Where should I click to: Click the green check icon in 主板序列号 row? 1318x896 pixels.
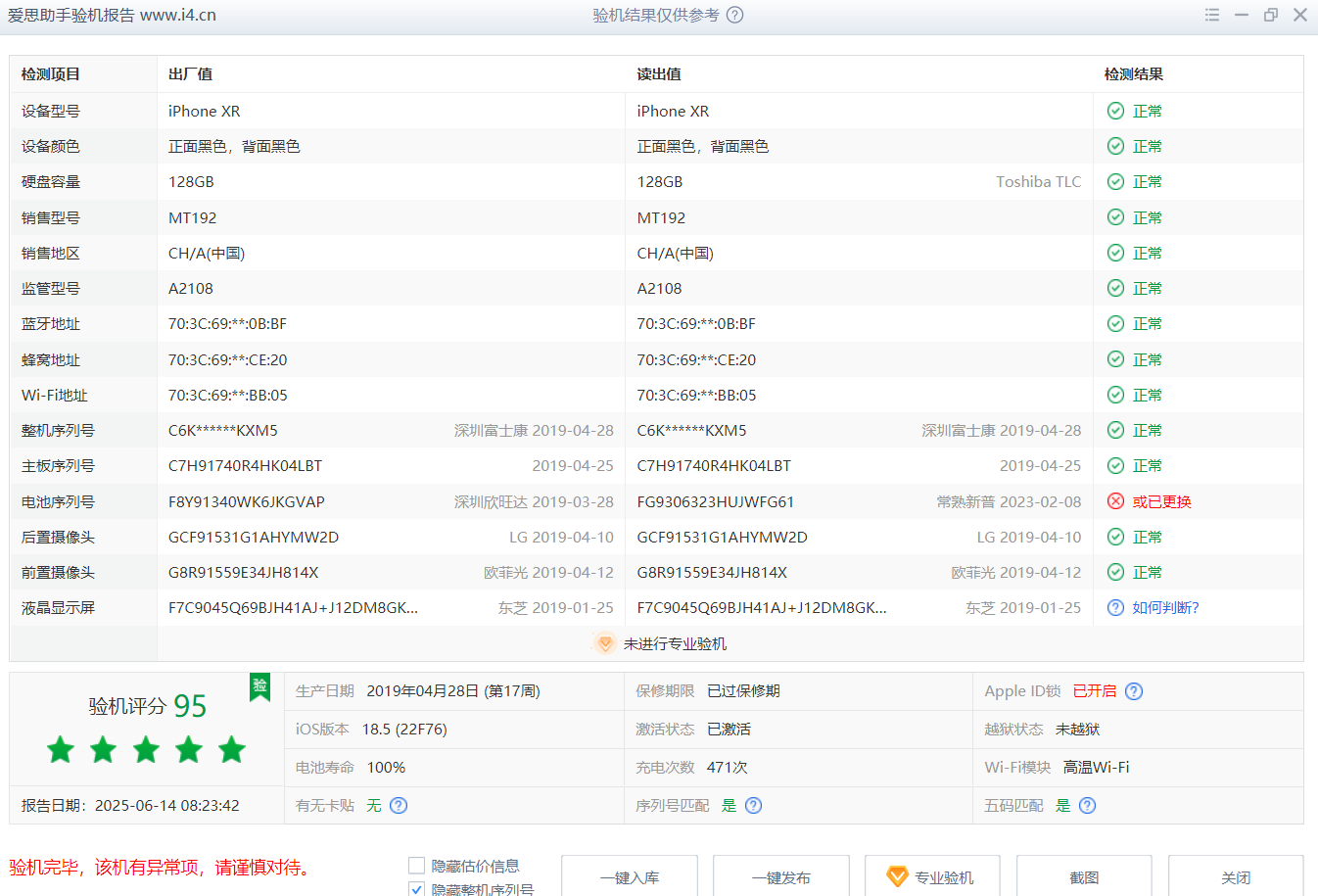1115,465
